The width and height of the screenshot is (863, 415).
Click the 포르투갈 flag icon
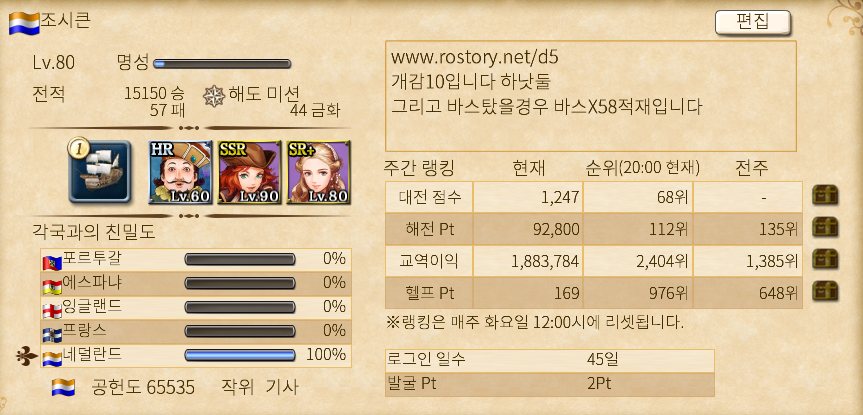pyautogui.click(x=52, y=263)
